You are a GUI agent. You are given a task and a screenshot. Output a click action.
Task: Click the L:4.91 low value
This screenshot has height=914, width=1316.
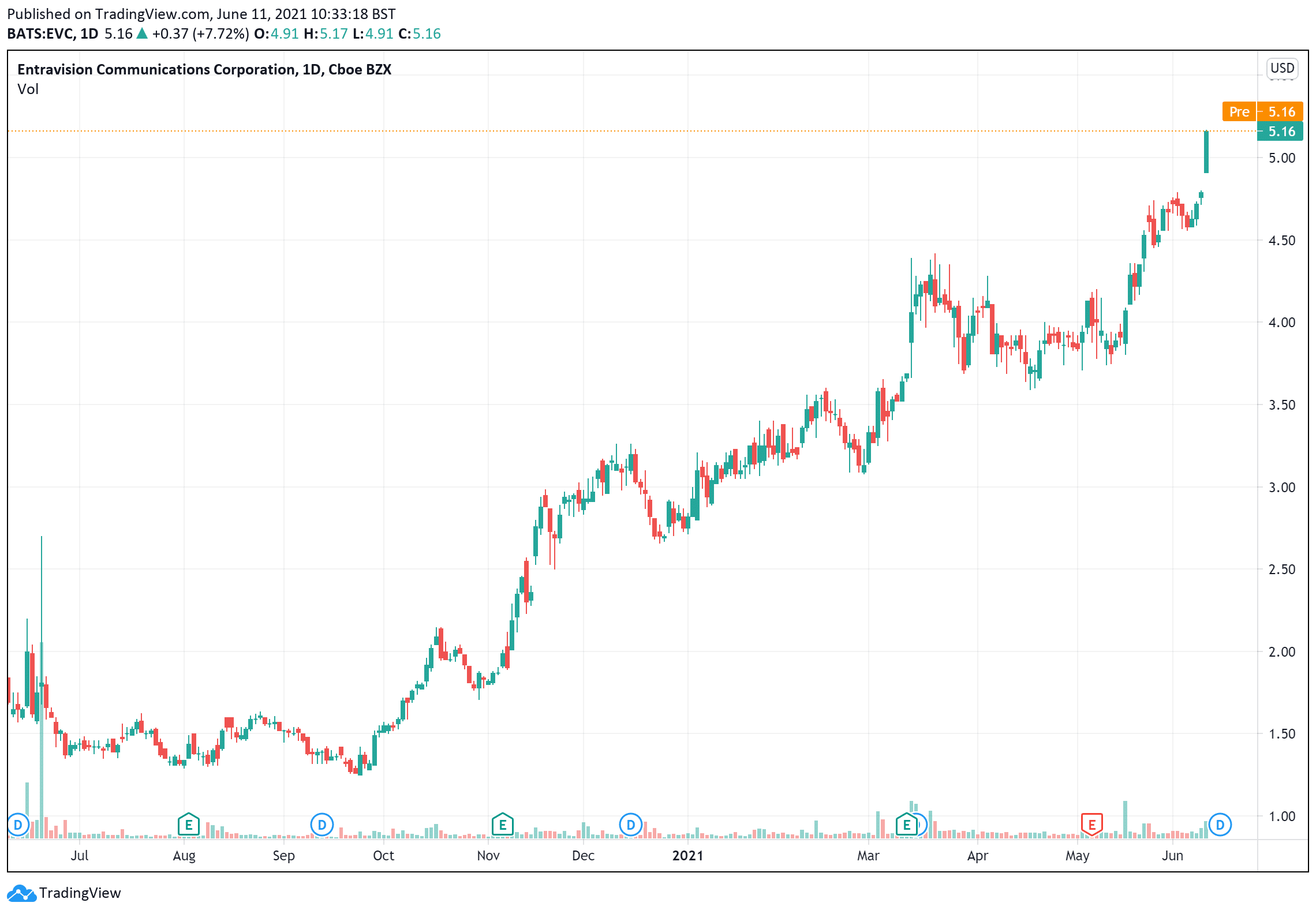click(x=373, y=33)
